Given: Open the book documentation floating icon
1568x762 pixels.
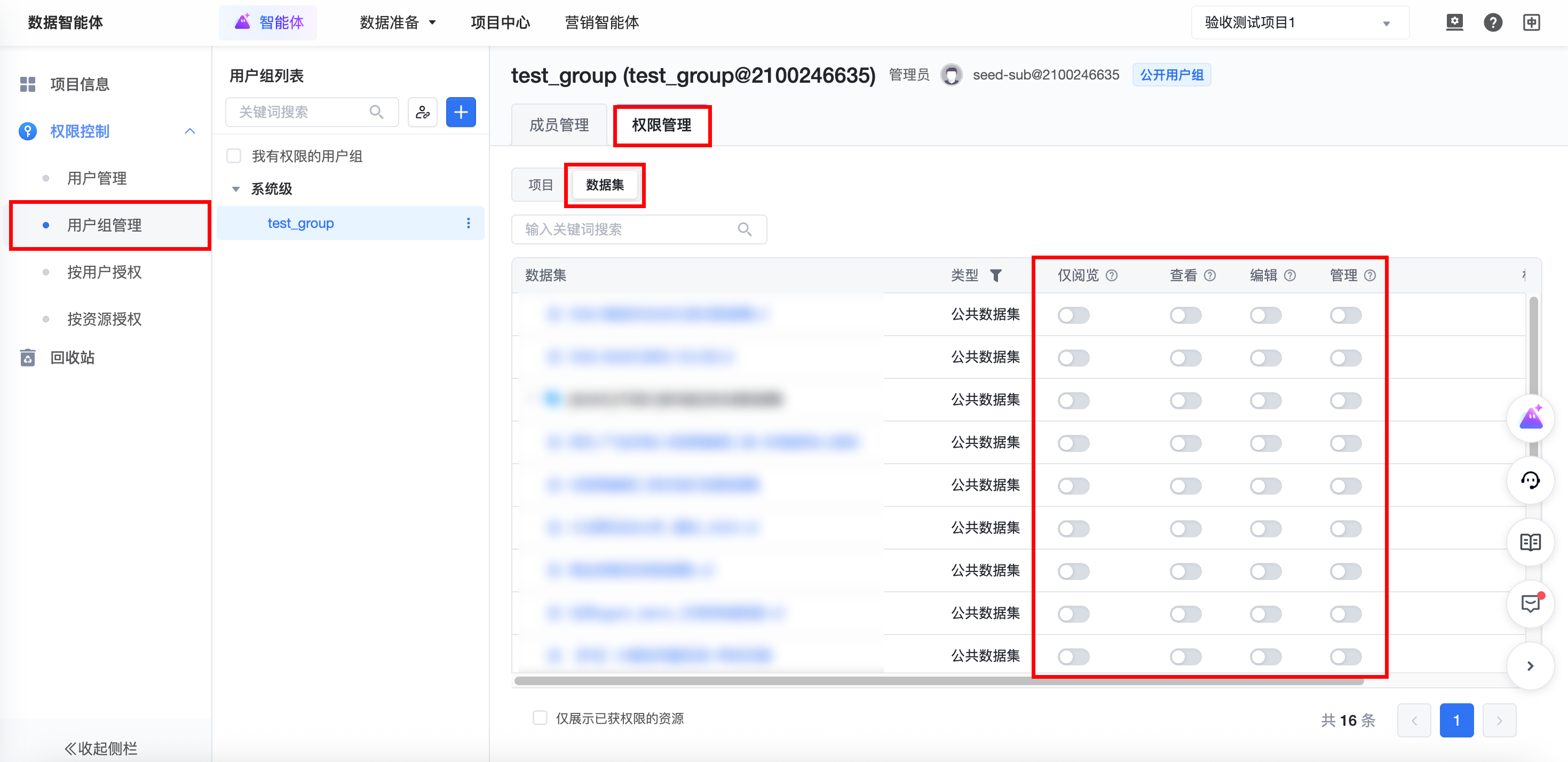Looking at the screenshot, I should pos(1530,542).
